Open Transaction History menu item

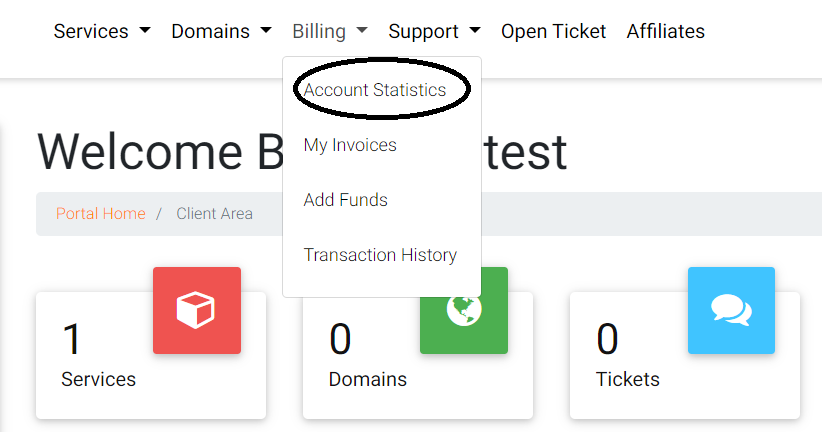[x=380, y=255]
